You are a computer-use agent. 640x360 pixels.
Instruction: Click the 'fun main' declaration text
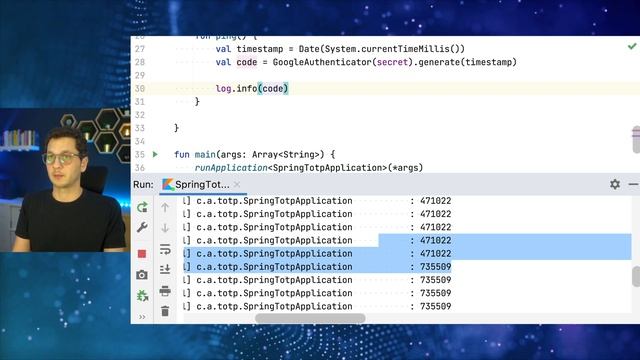195,155
